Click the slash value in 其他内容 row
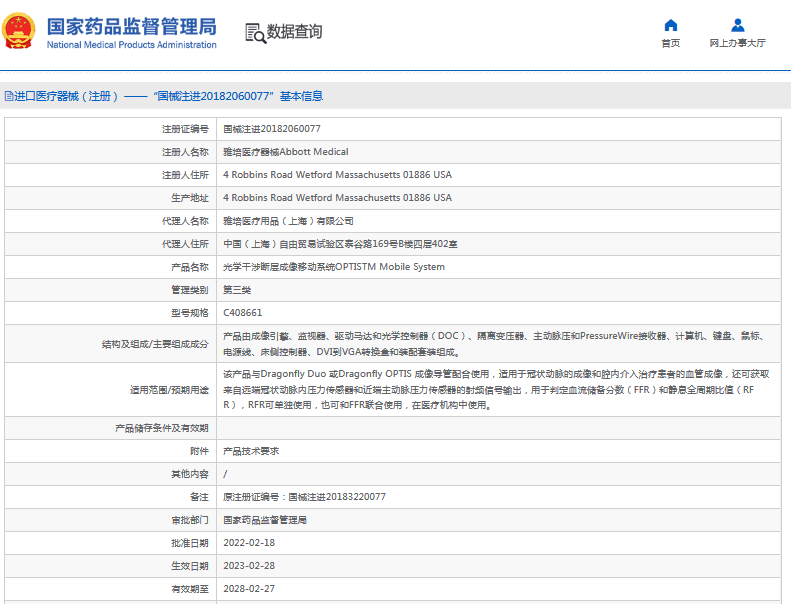Image resolution: width=791 pixels, height=604 pixels. click(x=225, y=474)
